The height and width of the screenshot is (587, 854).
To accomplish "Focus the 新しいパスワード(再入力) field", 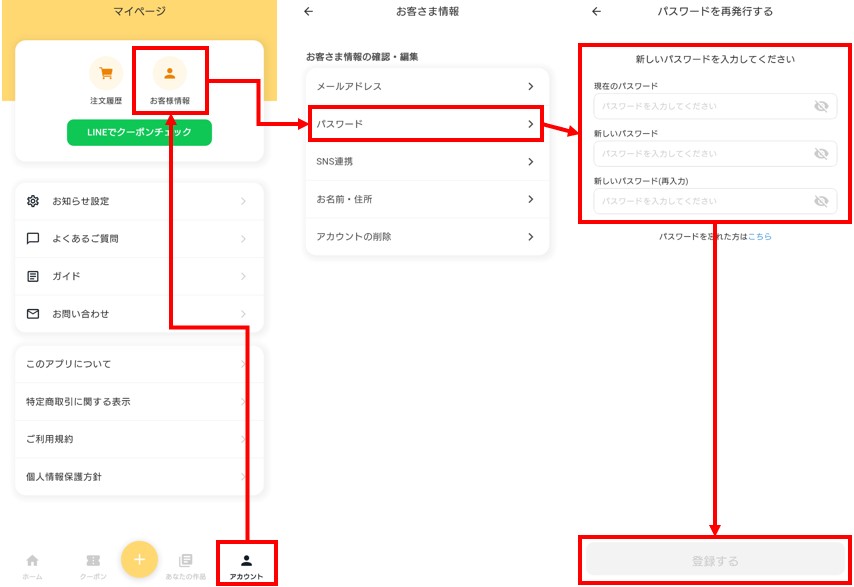I will pos(715,201).
